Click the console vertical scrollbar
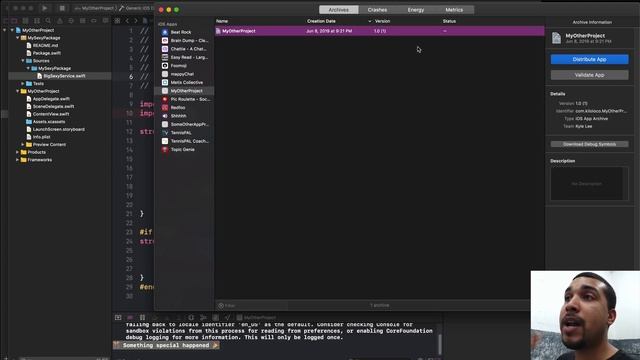 click(440, 344)
